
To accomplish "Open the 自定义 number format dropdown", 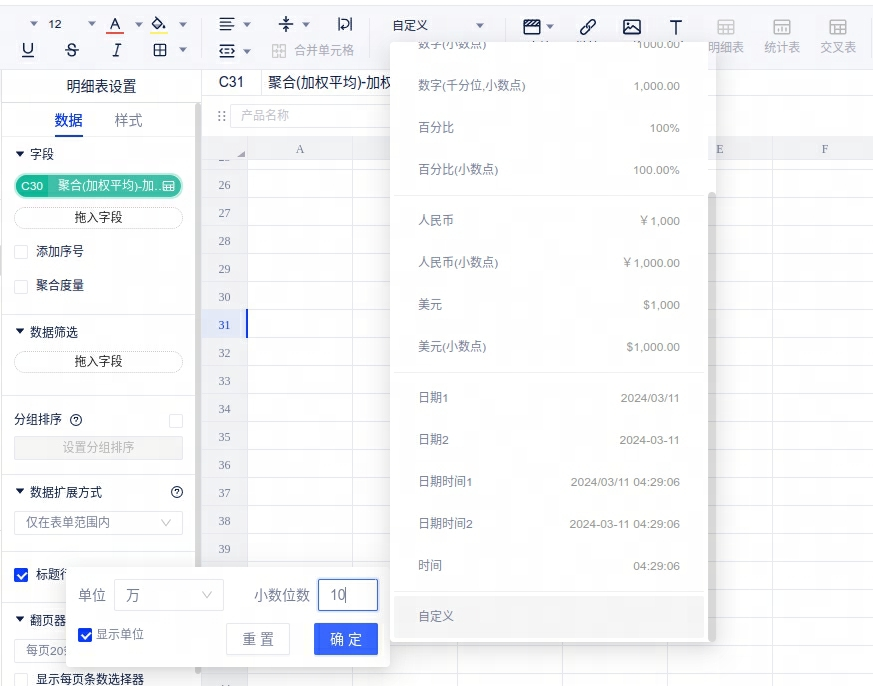I will pyautogui.click(x=437, y=26).
